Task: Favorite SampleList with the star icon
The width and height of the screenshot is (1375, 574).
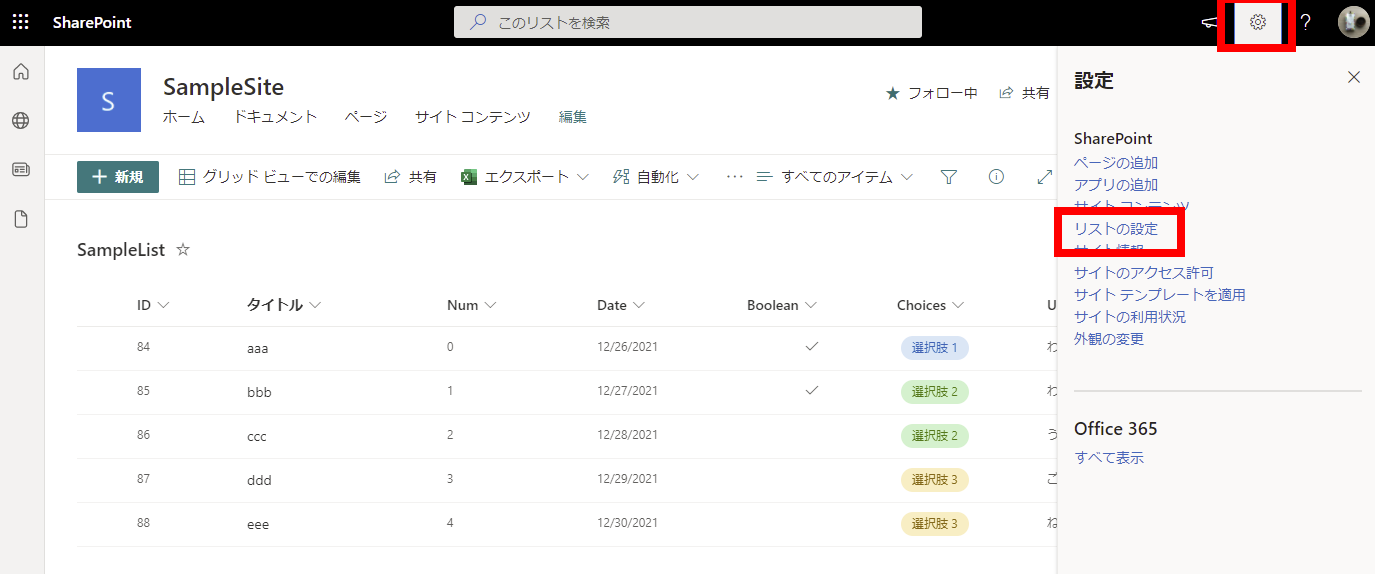Action: tap(183, 250)
